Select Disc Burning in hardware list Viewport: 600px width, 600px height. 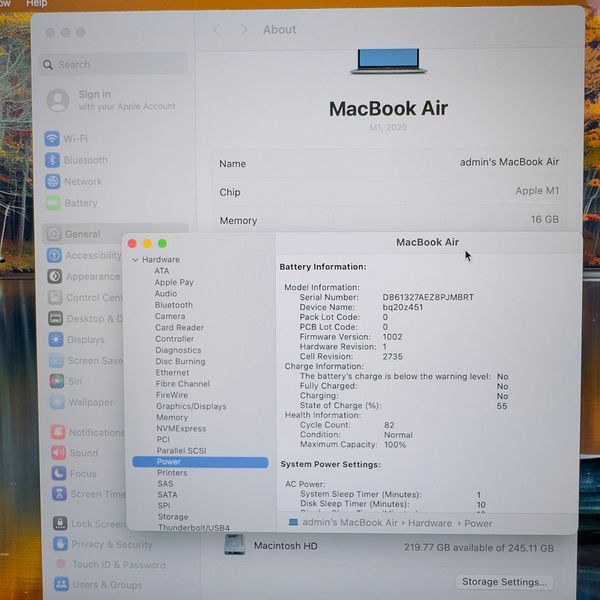click(180, 361)
